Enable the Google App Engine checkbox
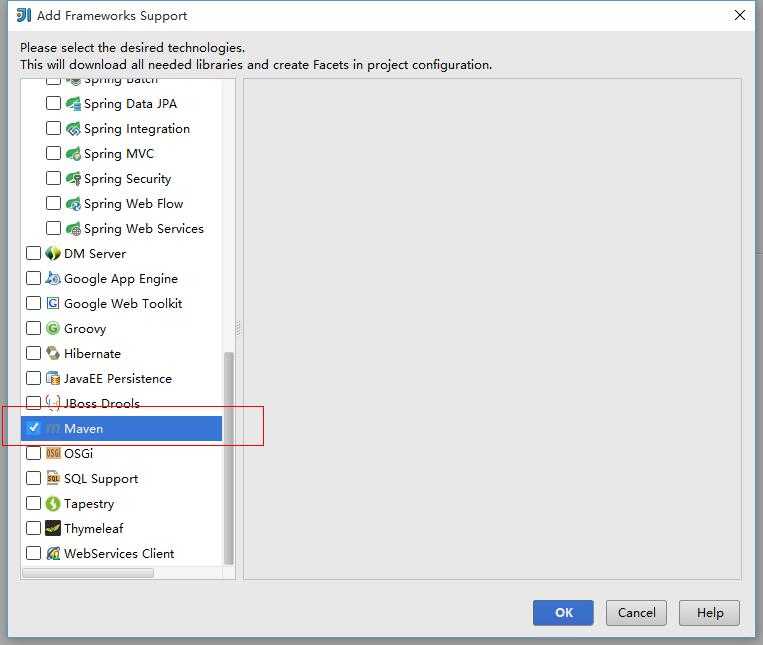The width and height of the screenshot is (763, 645). 33,278
